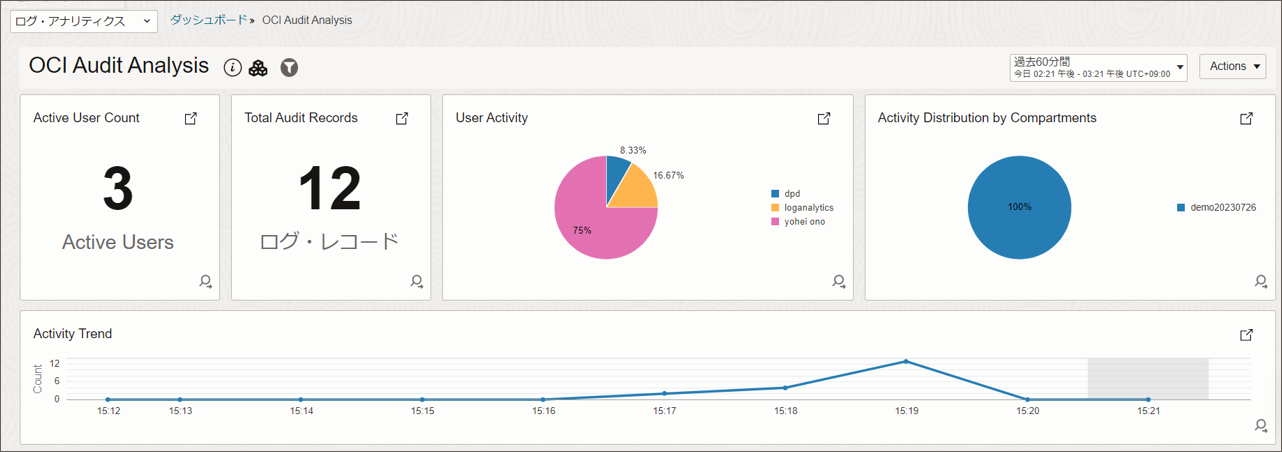Open User Activity widget in Log Explorer
This screenshot has width=1282, height=452.
(824, 118)
